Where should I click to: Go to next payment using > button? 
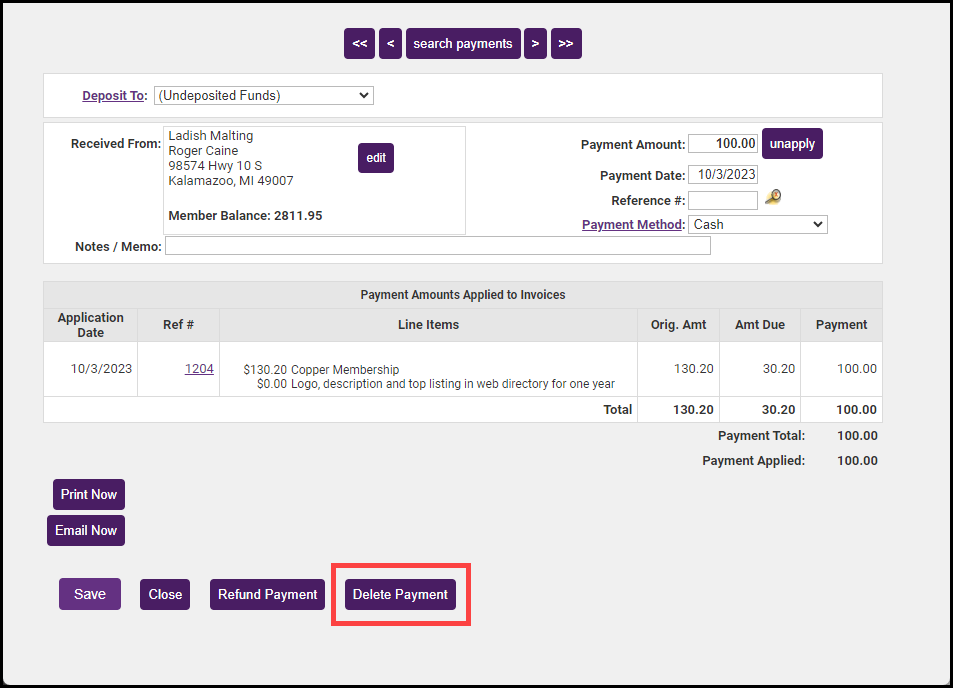tap(535, 44)
